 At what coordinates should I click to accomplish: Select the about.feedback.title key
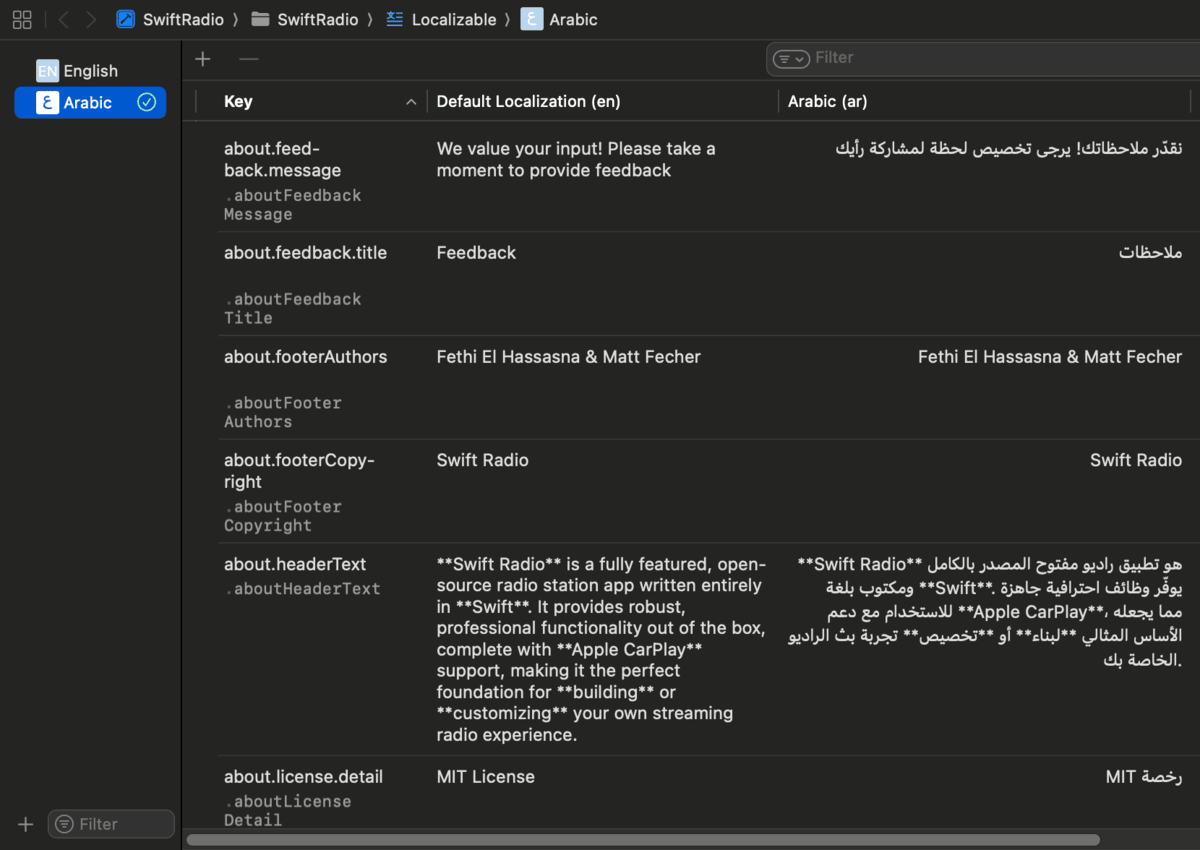305,253
